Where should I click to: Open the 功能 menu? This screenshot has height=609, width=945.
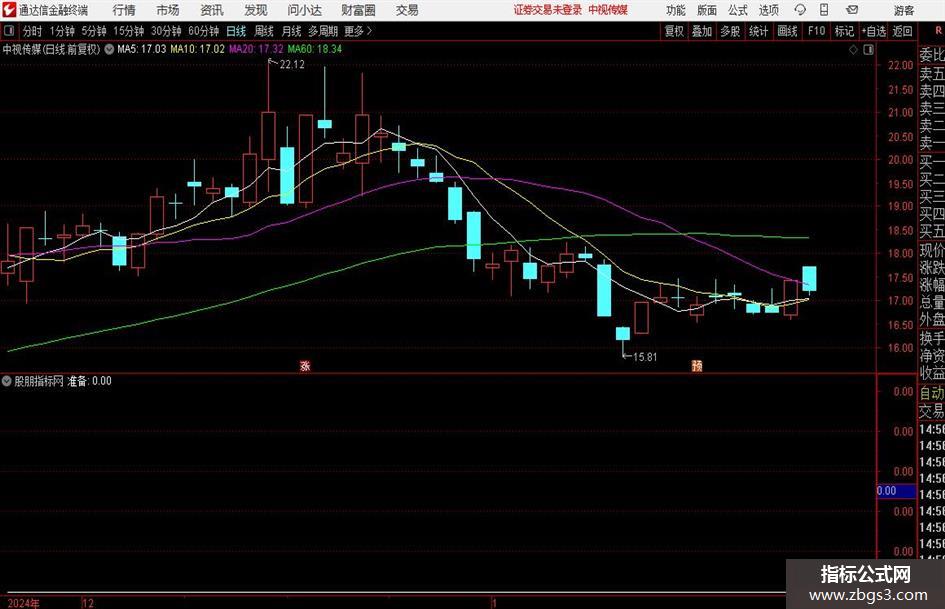pyautogui.click(x=676, y=10)
